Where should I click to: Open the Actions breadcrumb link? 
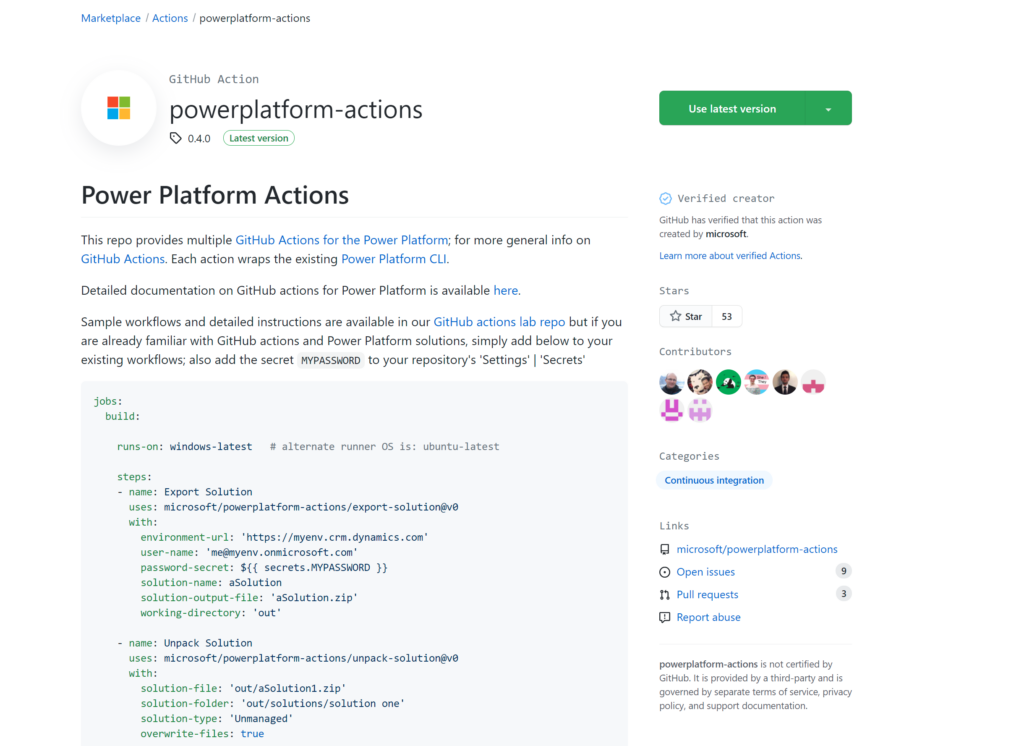click(x=170, y=18)
